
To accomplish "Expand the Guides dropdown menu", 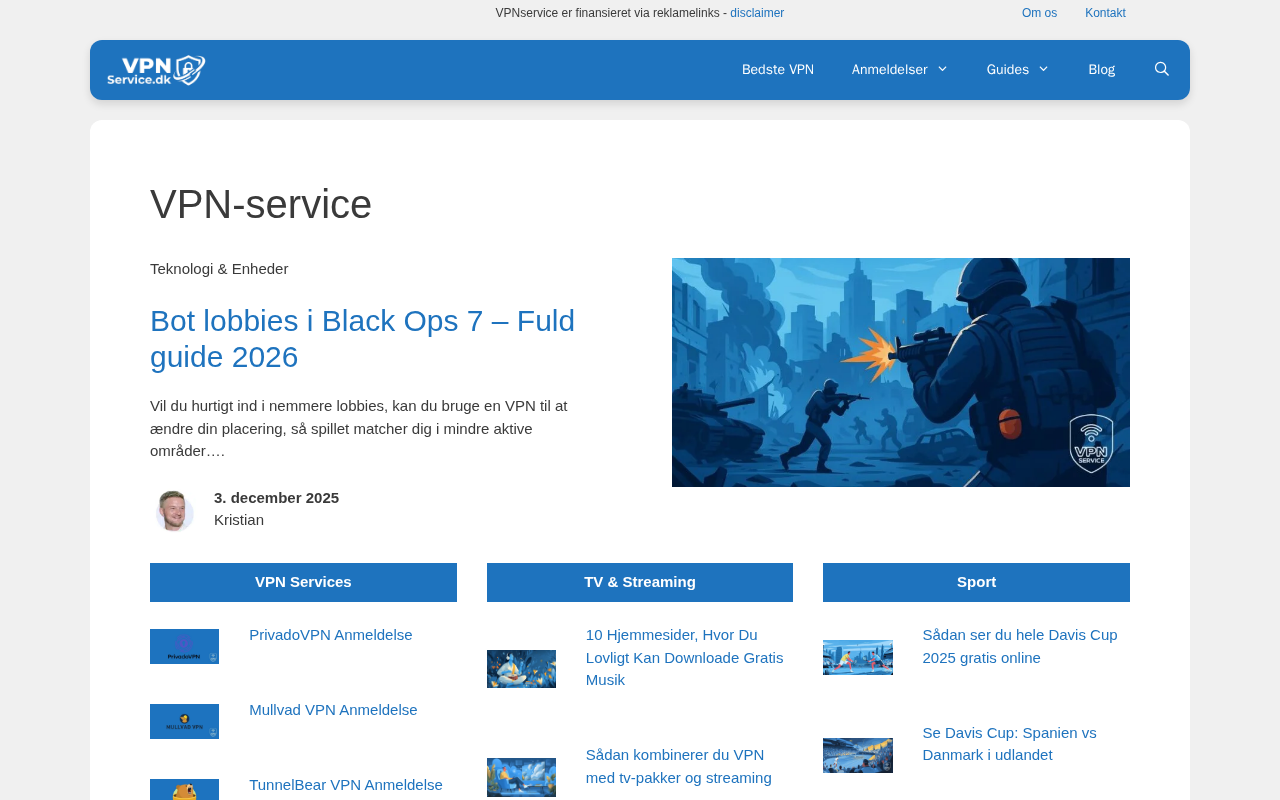I will click(x=1018, y=70).
